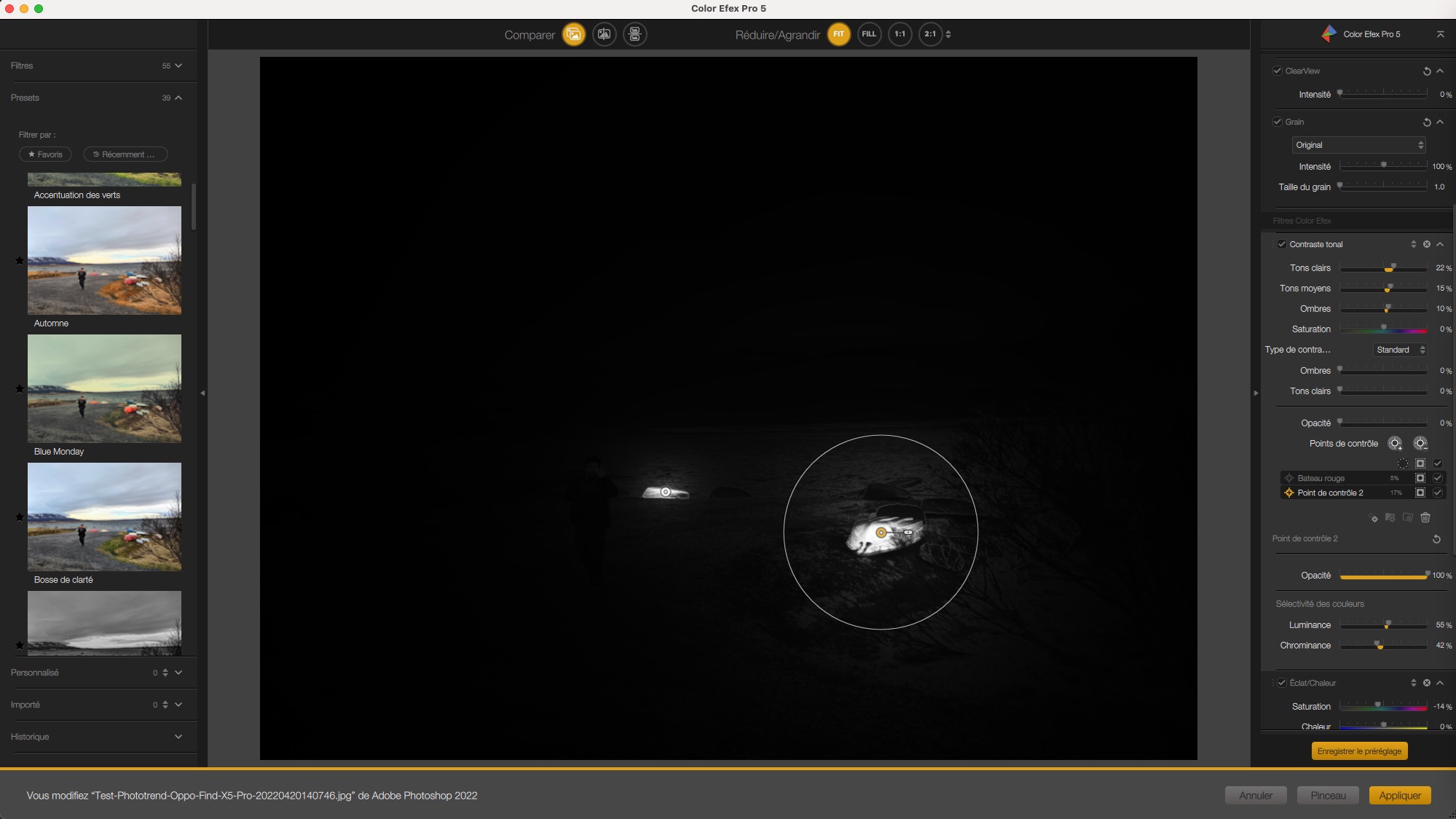This screenshot has height=819, width=1456.
Task: Select FIT zoom mode
Action: (x=839, y=34)
